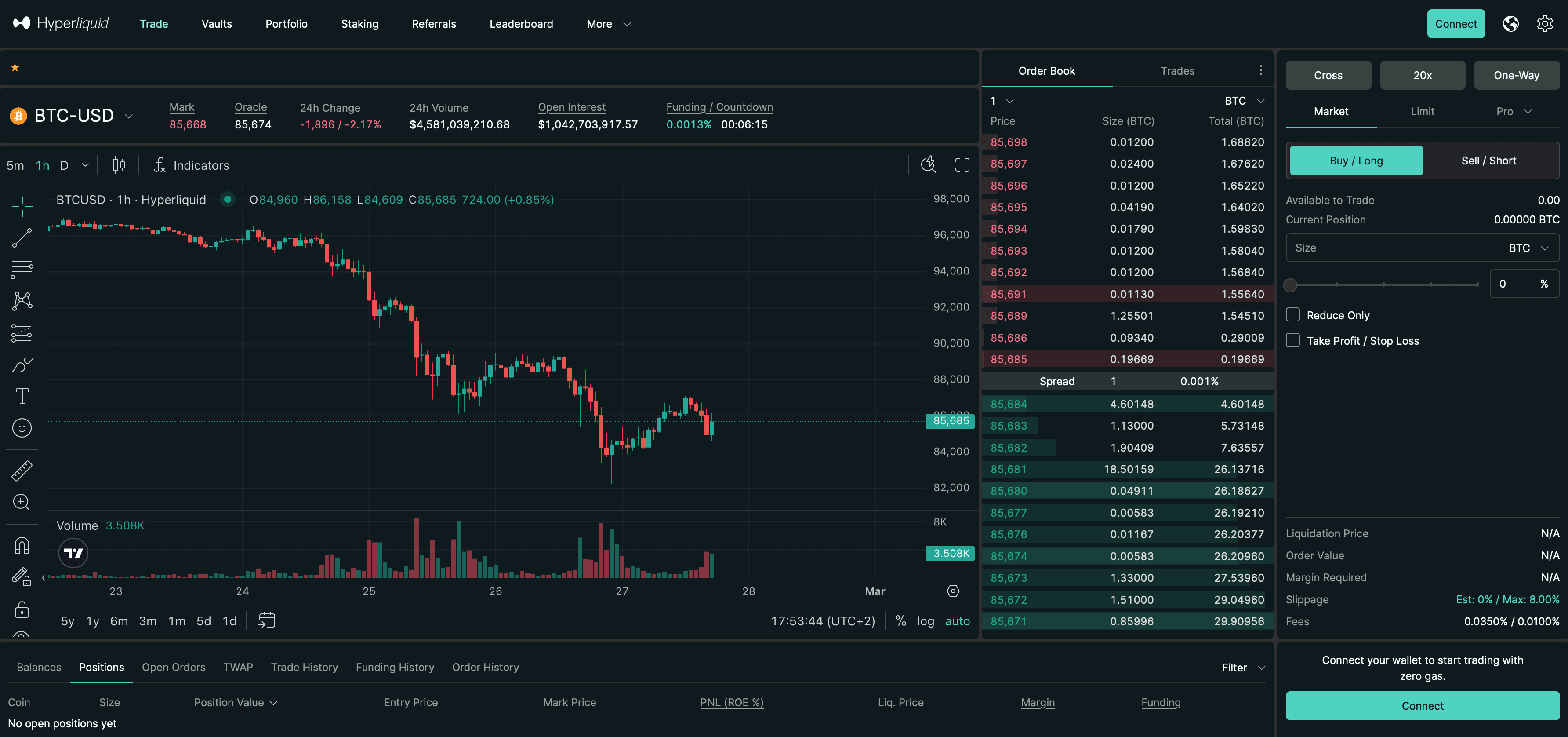Screen dimensions: 1568x737
Task: Toggle the log scale on chart
Action: click(925, 620)
